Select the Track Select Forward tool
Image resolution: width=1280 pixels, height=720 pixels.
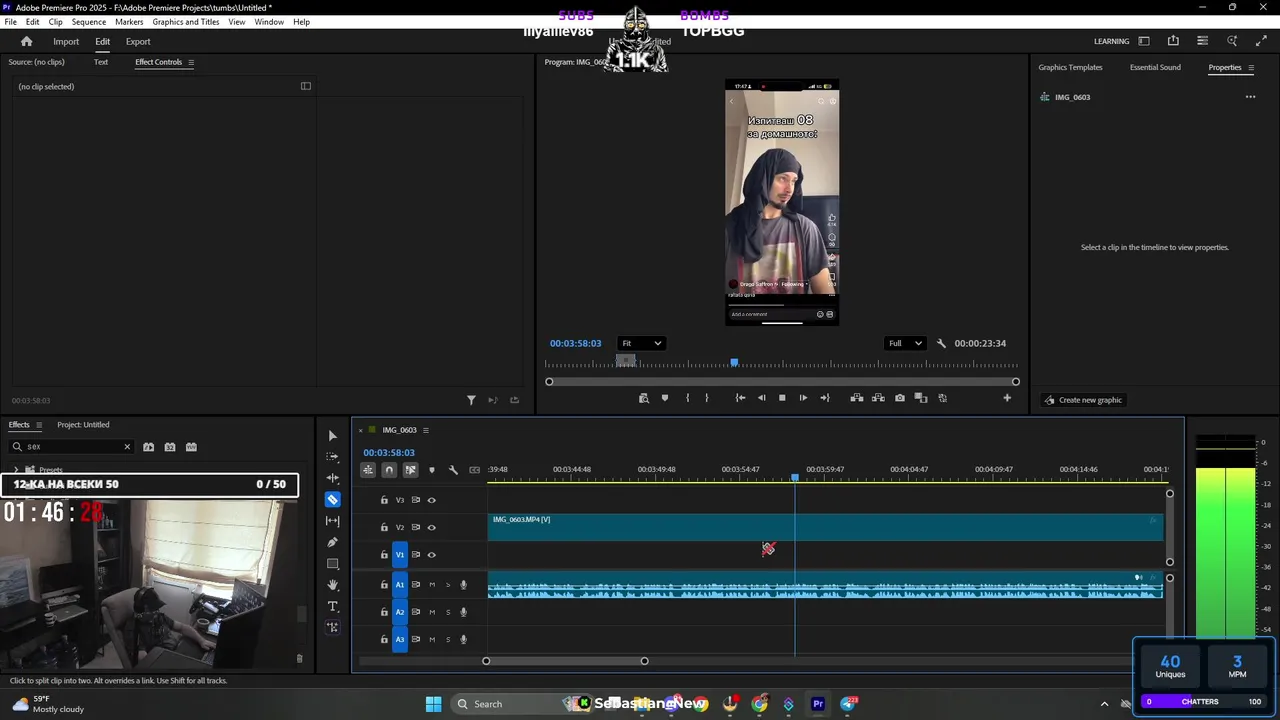click(333, 456)
